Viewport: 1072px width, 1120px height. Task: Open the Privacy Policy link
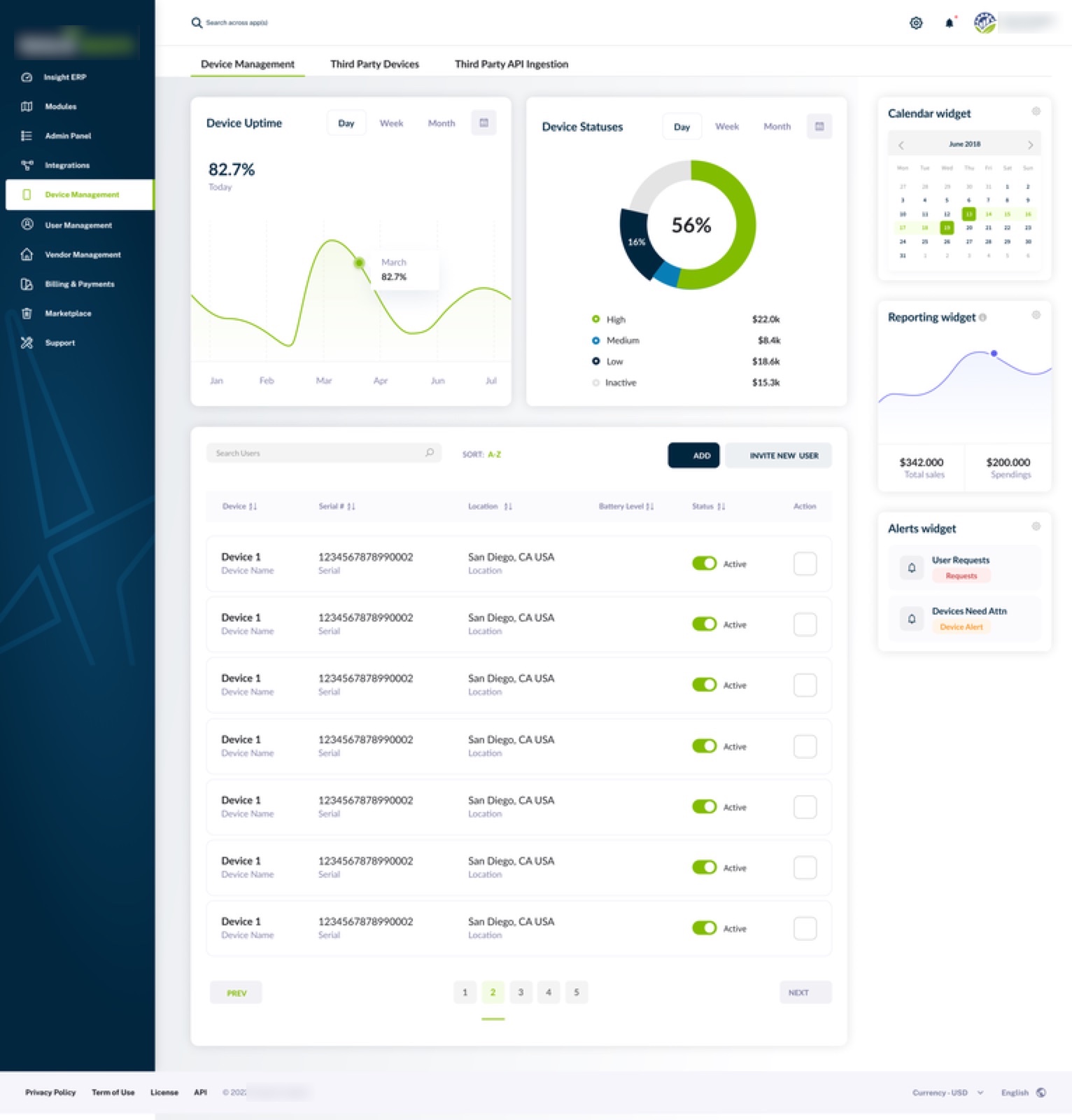click(x=50, y=1093)
